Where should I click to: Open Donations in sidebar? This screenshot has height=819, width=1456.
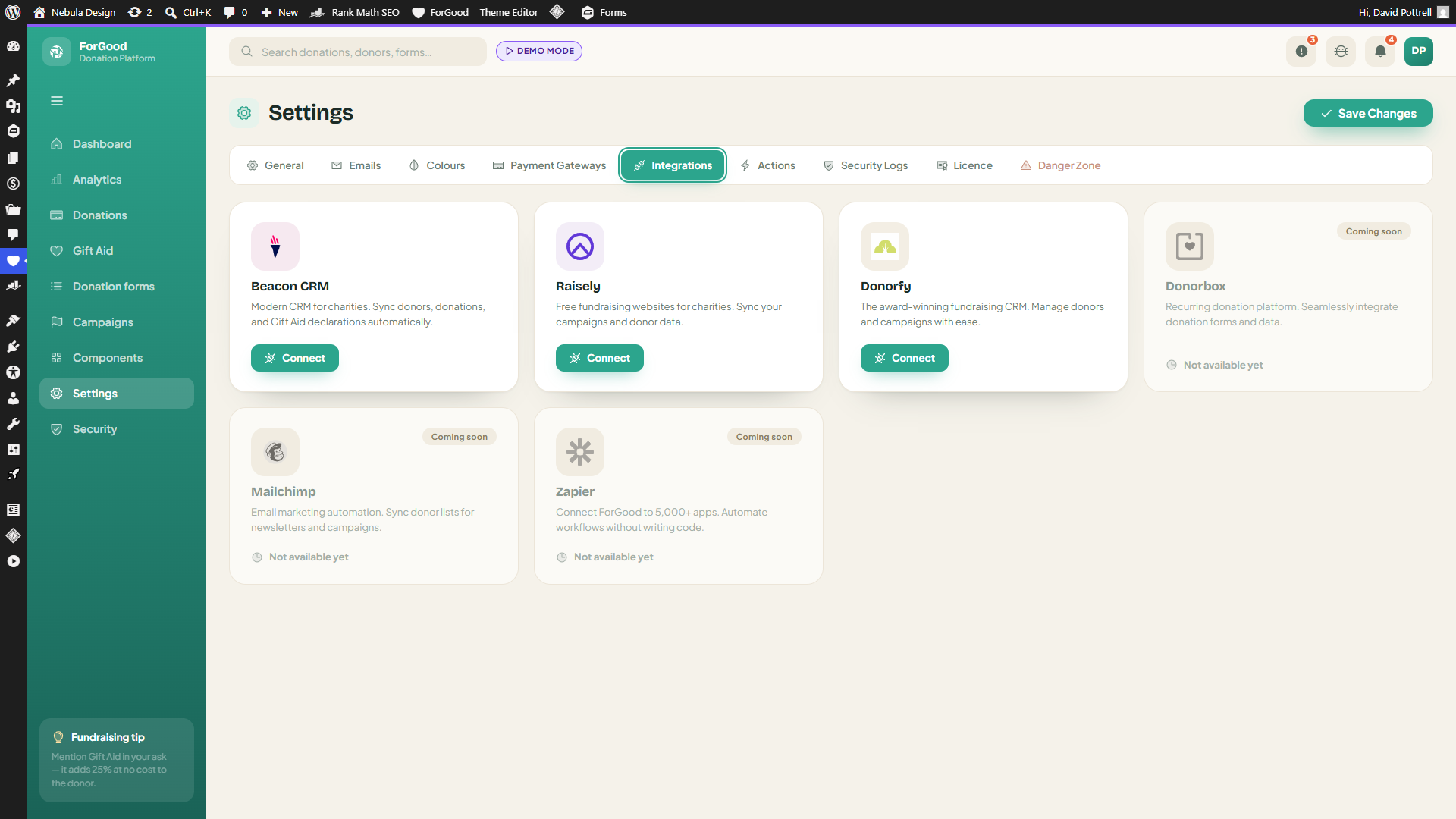click(x=117, y=215)
